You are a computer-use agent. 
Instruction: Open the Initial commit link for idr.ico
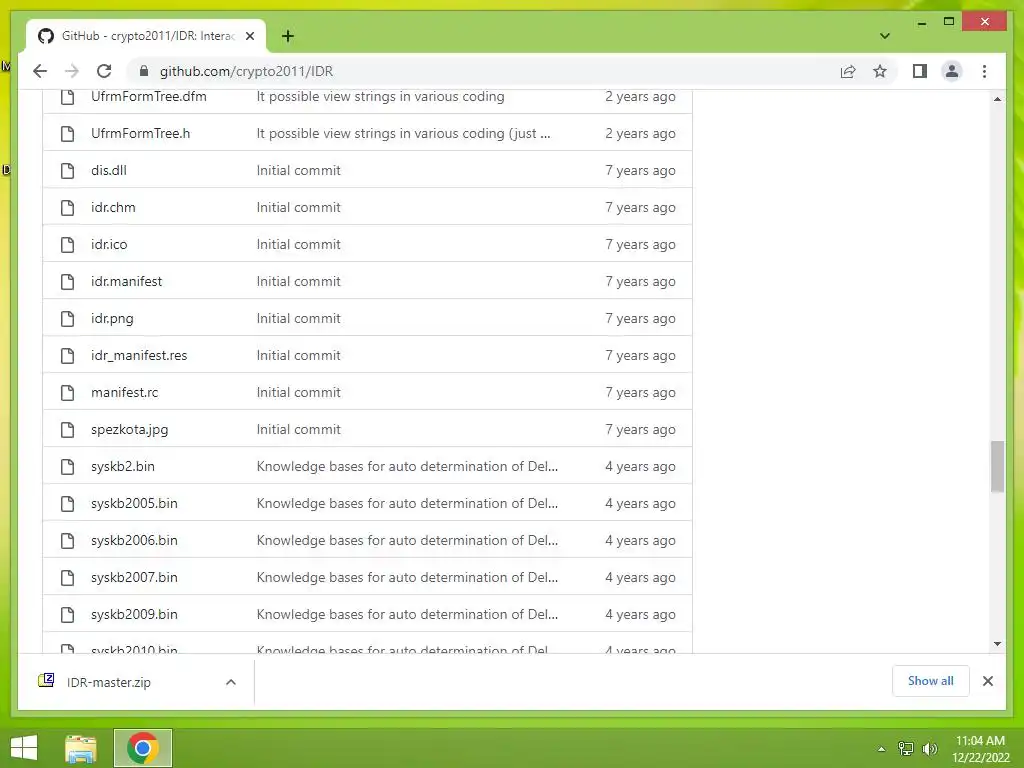pyautogui.click(x=298, y=244)
